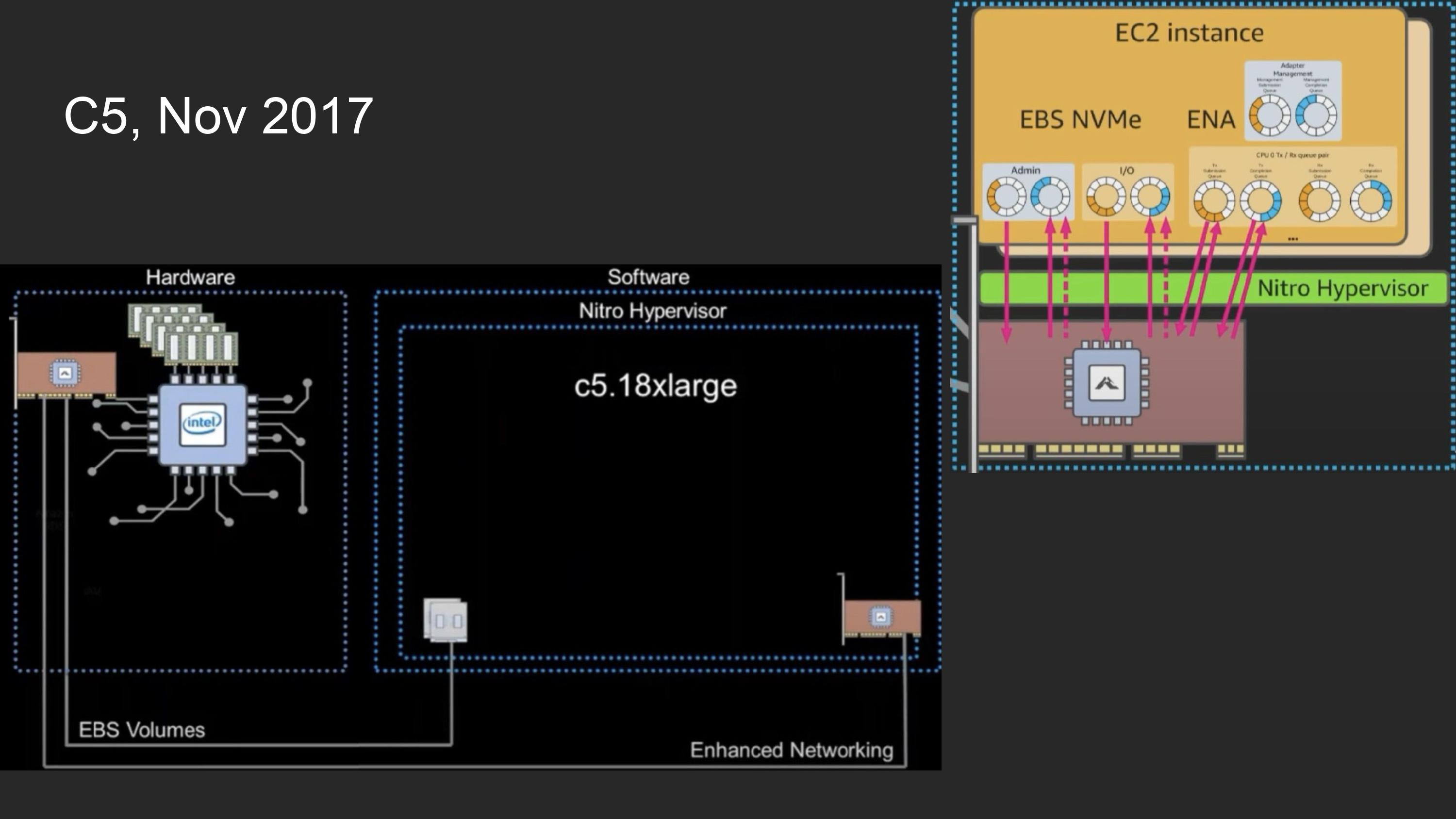Click the EBS Volumes label
The image size is (1456, 819).
coord(141,730)
